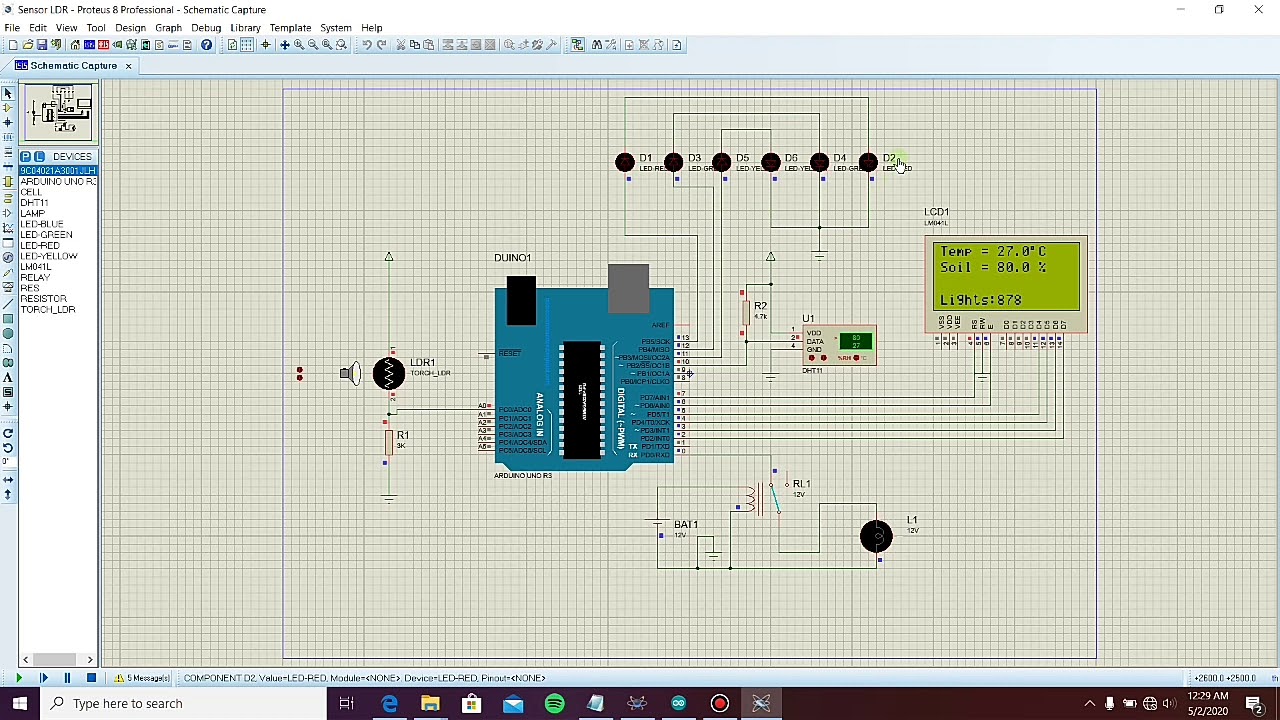
Task: Click the P pick devices button
Action: pyautogui.click(x=25, y=157)
